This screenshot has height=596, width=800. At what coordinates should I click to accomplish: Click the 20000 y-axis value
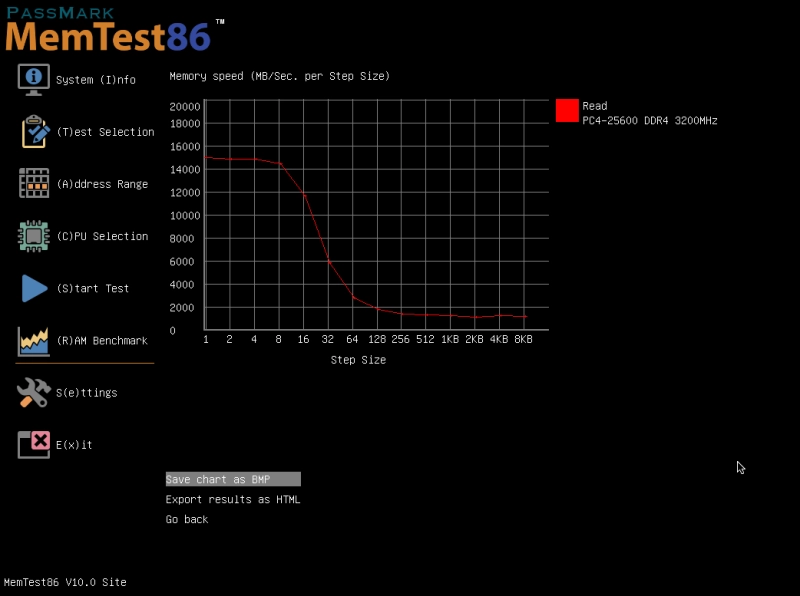[x=185, y=106]
